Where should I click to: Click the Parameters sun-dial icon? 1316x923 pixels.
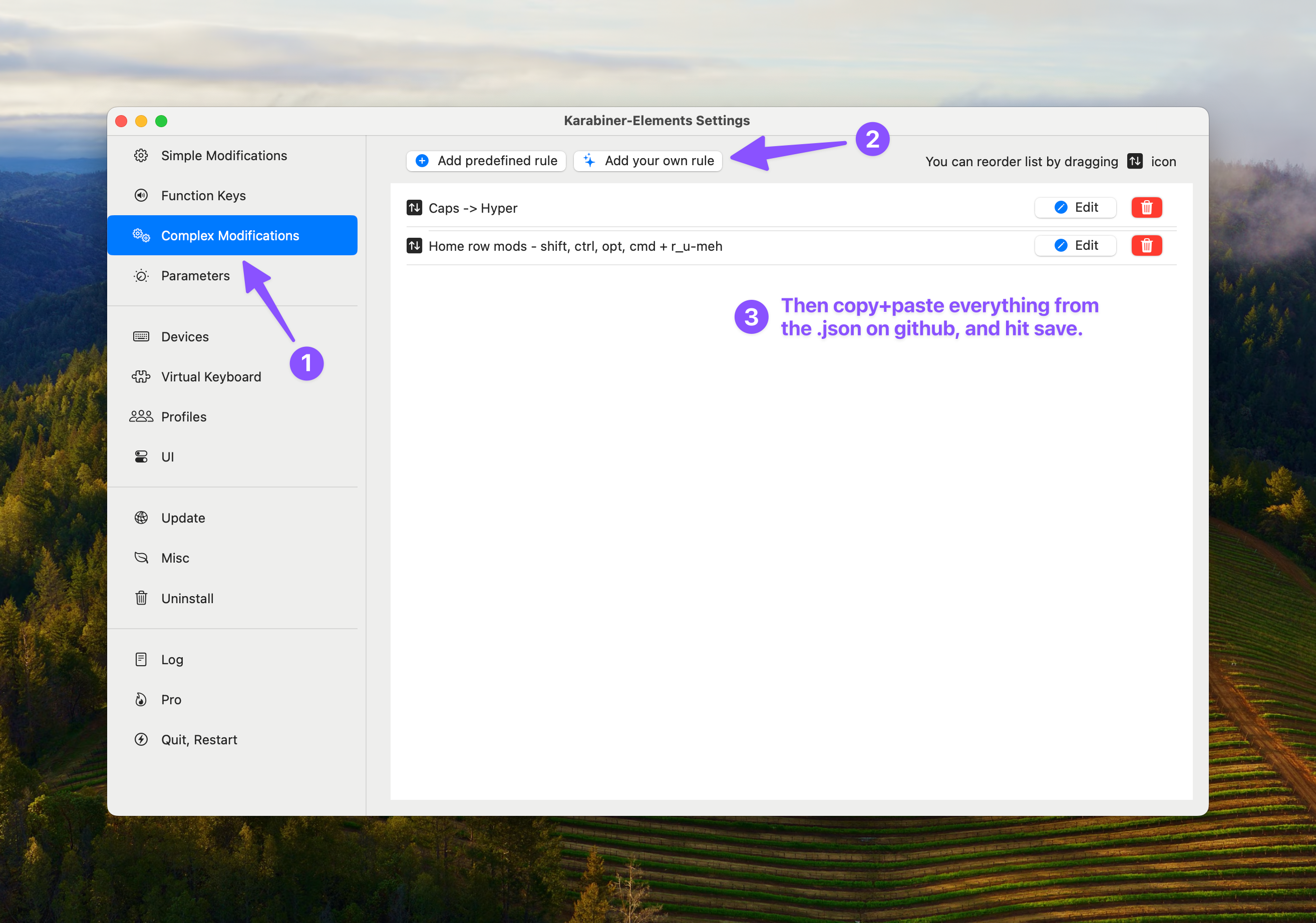(x=141, y=276)
